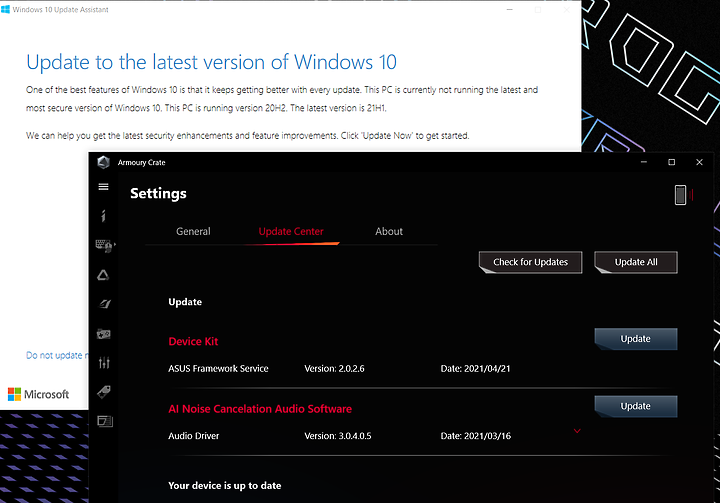Click the Device Kit heading
This screenshot has width=720, height=503.
193,341
